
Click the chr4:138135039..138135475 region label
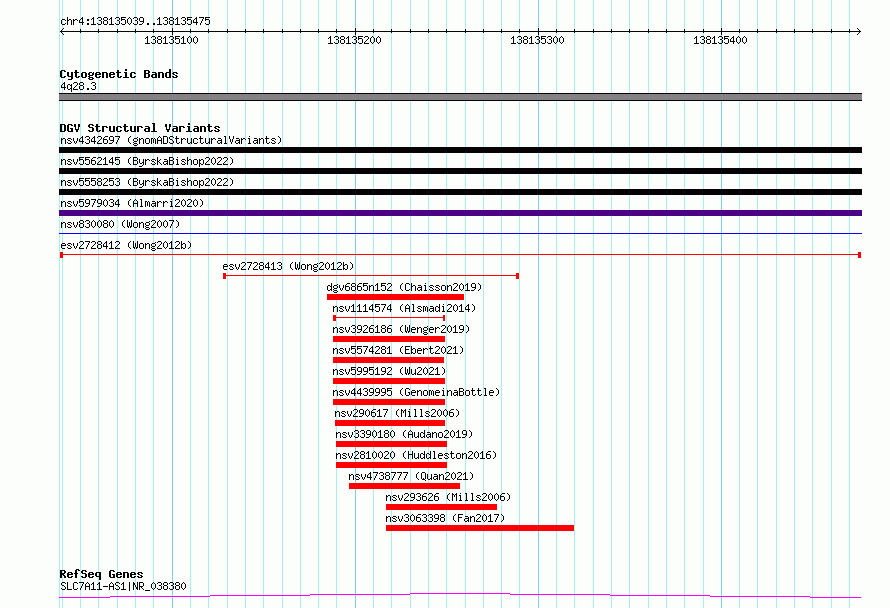point(135,22)
